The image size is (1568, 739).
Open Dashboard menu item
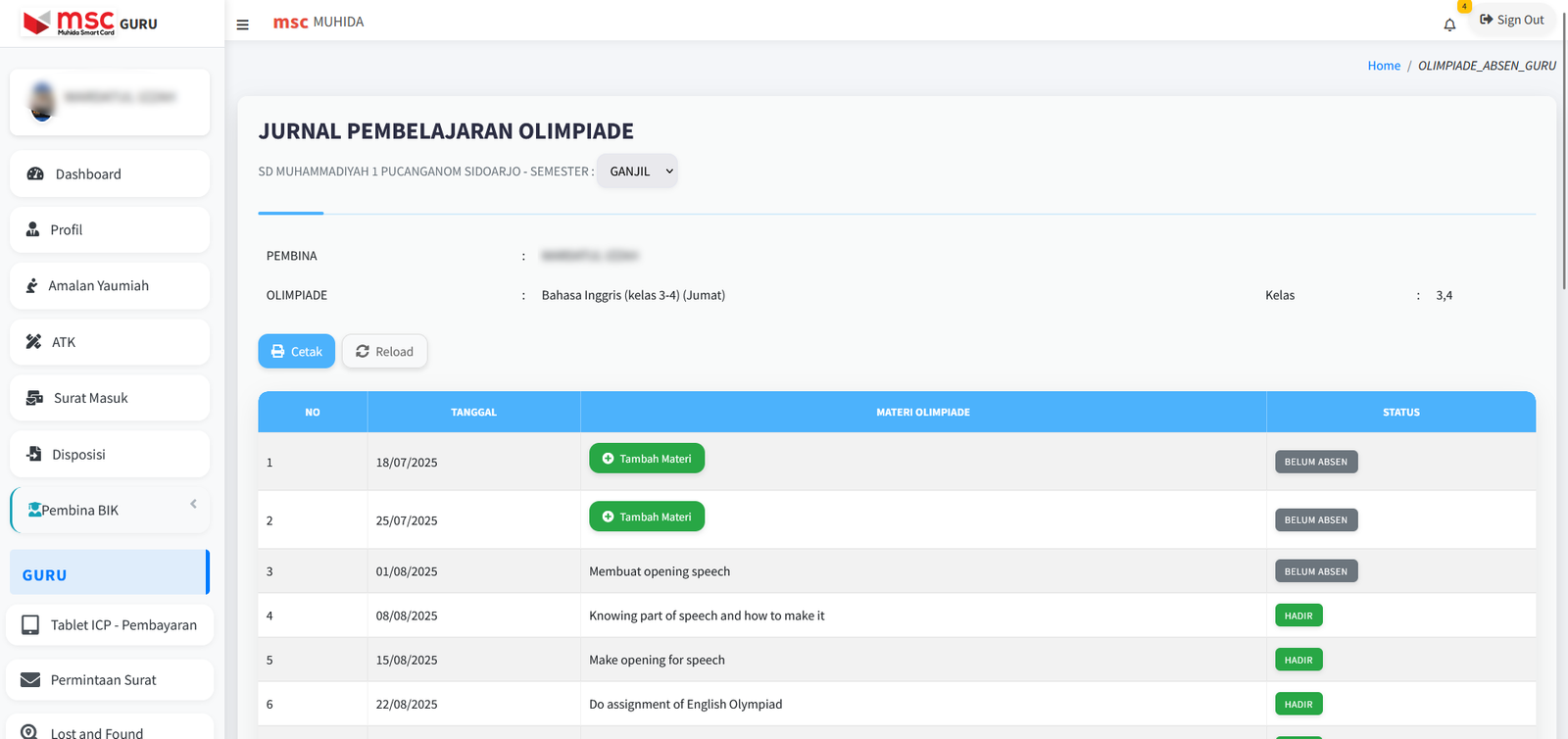(110, 173)
